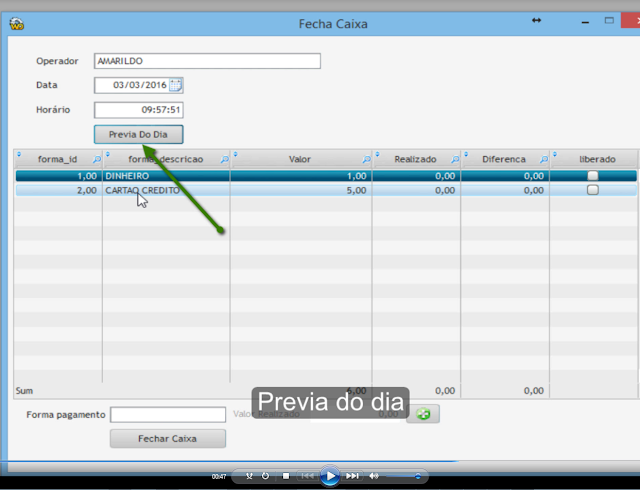Image resolution: width=640 pixels, height=490 pixels.
Task: Click the green plus add button
Action: pos(423,414)
